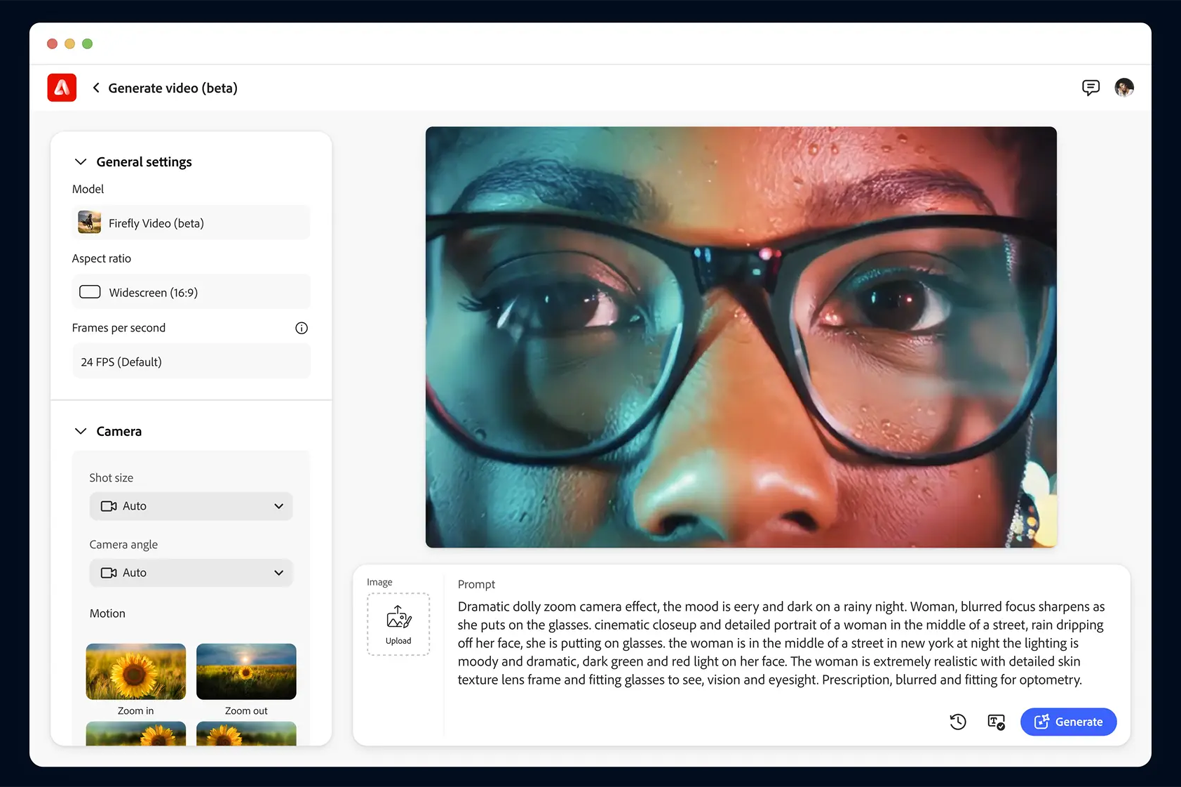Open the Widescreen (16:9) aspect ratio selector
Image resolution: width=1181 pixels, height=787 pixels.
[191, 291]
